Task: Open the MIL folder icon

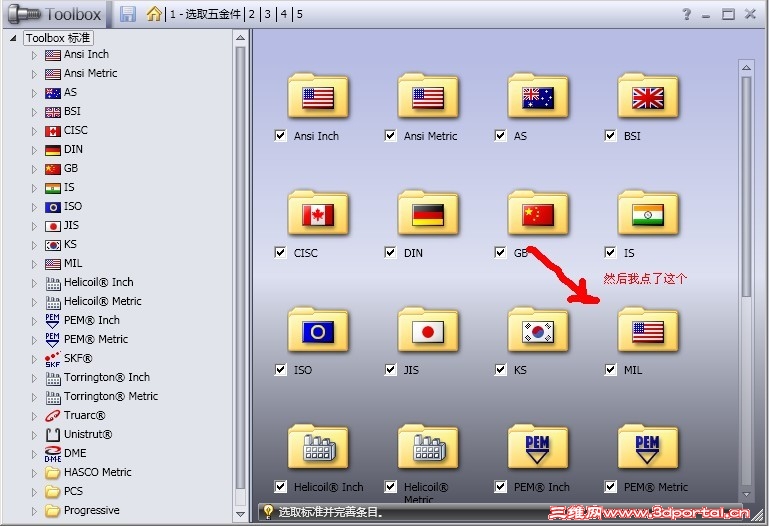Action: 647,330
